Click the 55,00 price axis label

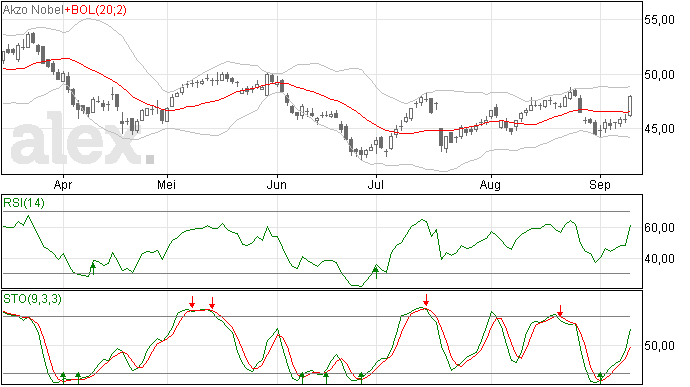click(659, 20)
